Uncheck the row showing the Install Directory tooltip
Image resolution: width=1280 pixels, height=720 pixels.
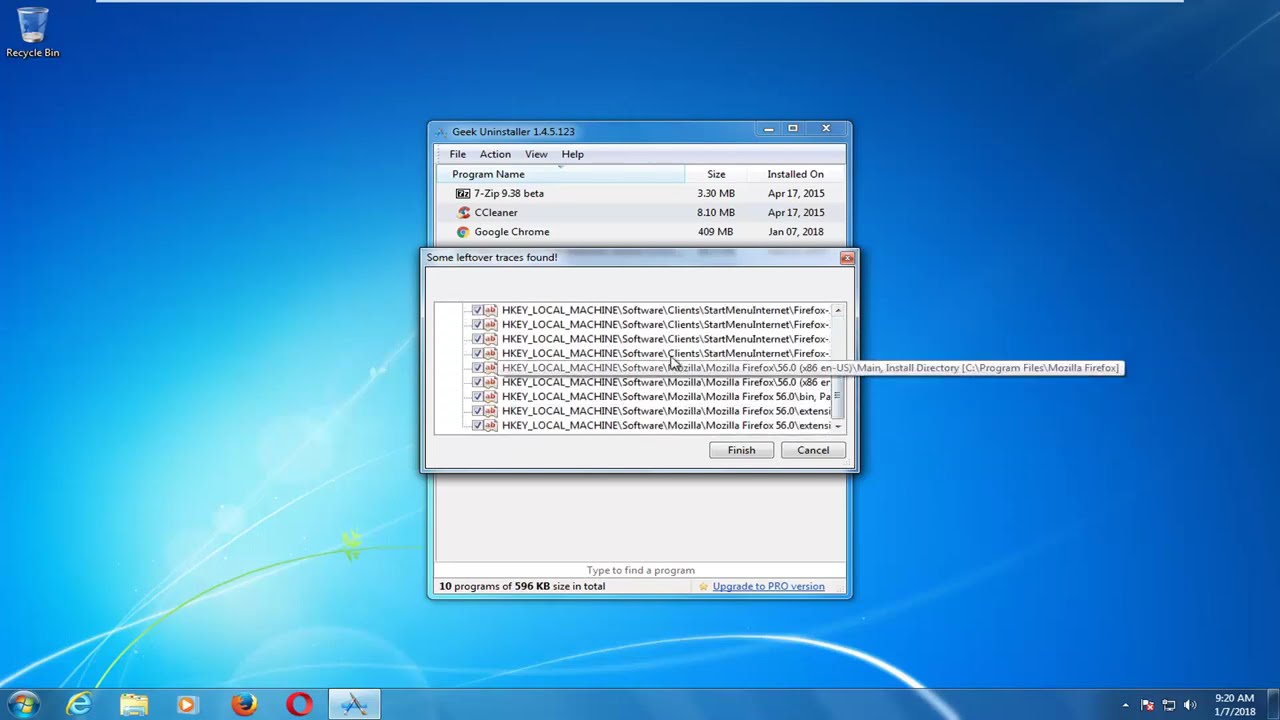click(x=477, y=367)
